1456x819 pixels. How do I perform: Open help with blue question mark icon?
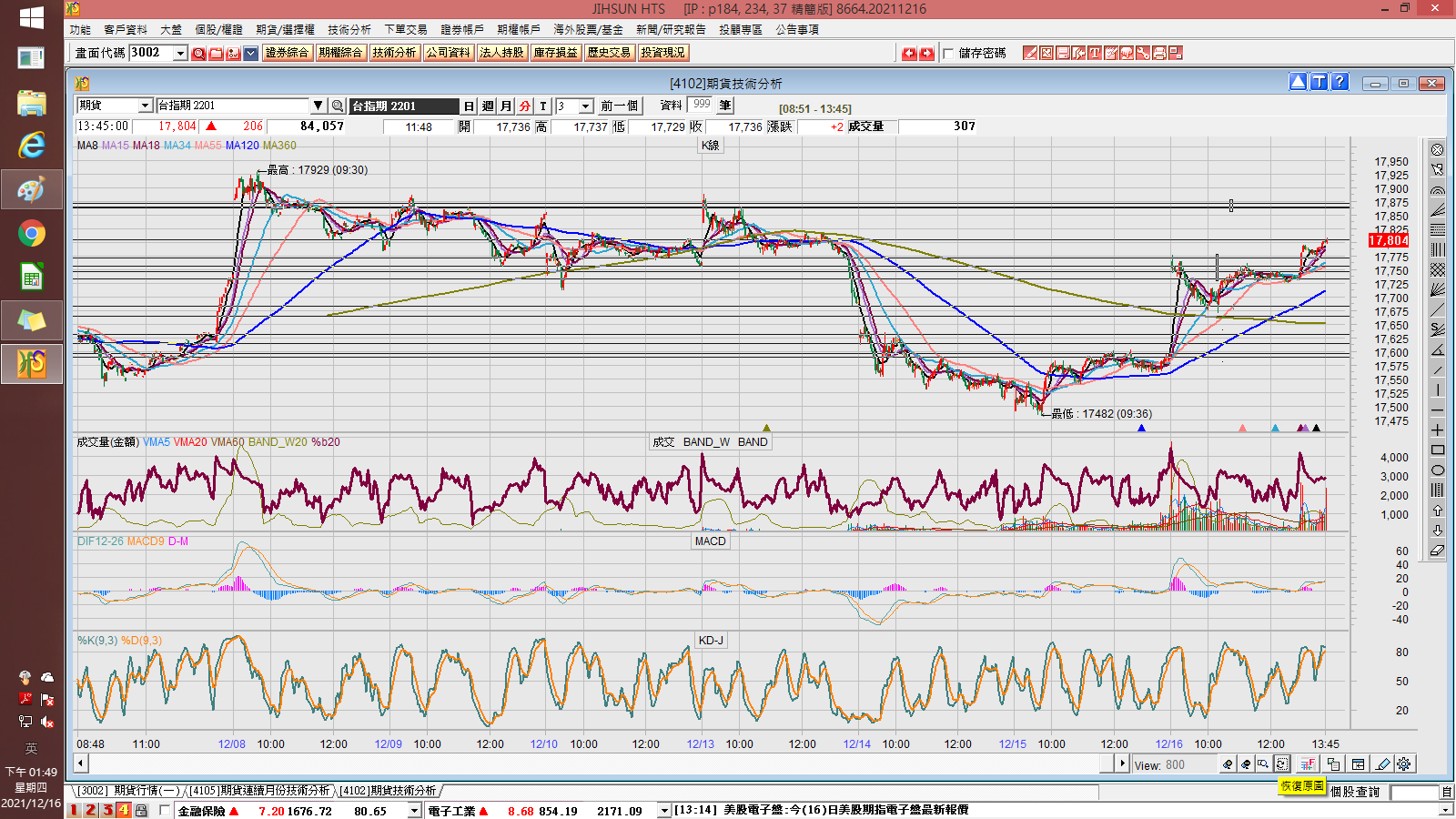(x=1340, y=82)
